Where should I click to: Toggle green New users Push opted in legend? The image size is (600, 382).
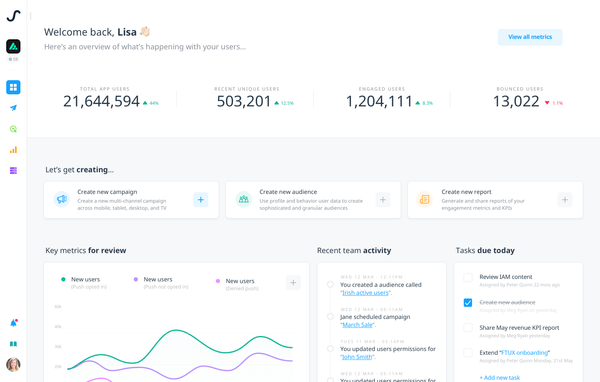click(x=84, y=282)
